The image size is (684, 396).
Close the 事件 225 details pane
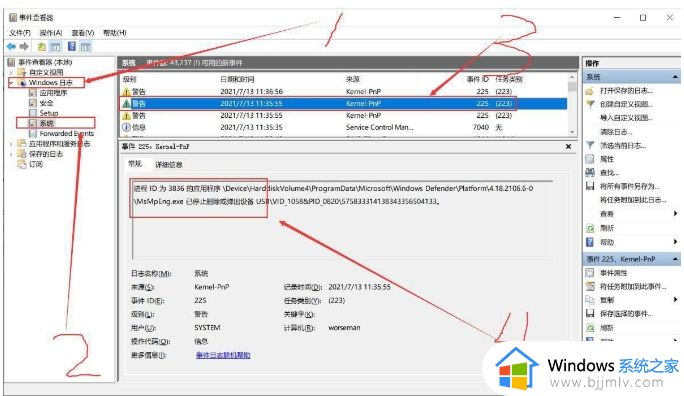pyautogui.click(x=568, y=147)
